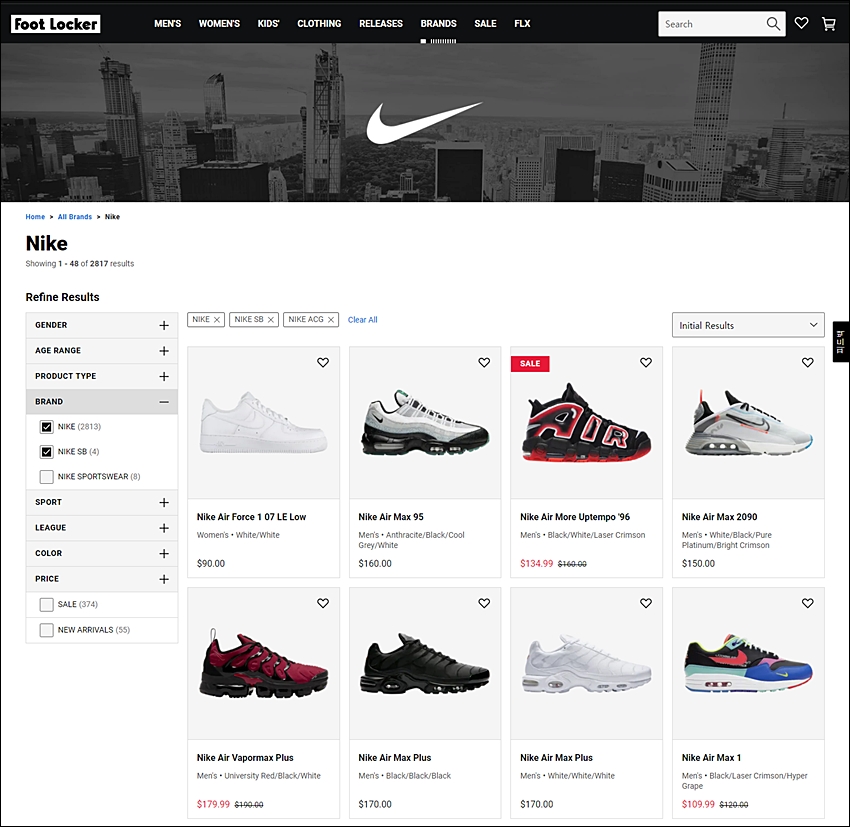The image size is (850, 827).
Task: Click the side feedback tab
Action: [x=841, y=341]
